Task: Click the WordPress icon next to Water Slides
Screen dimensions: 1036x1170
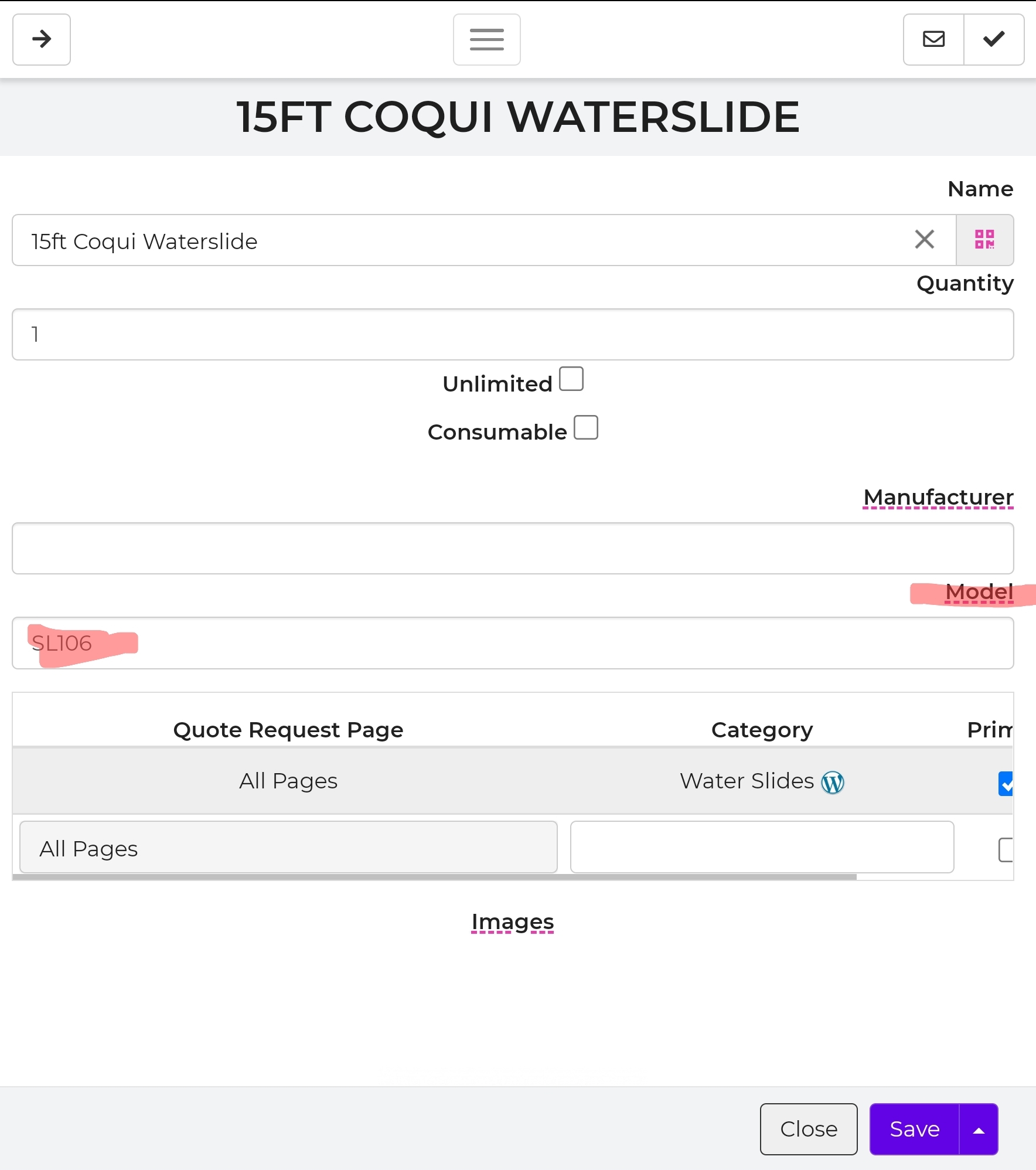Action: pos(833,782)
